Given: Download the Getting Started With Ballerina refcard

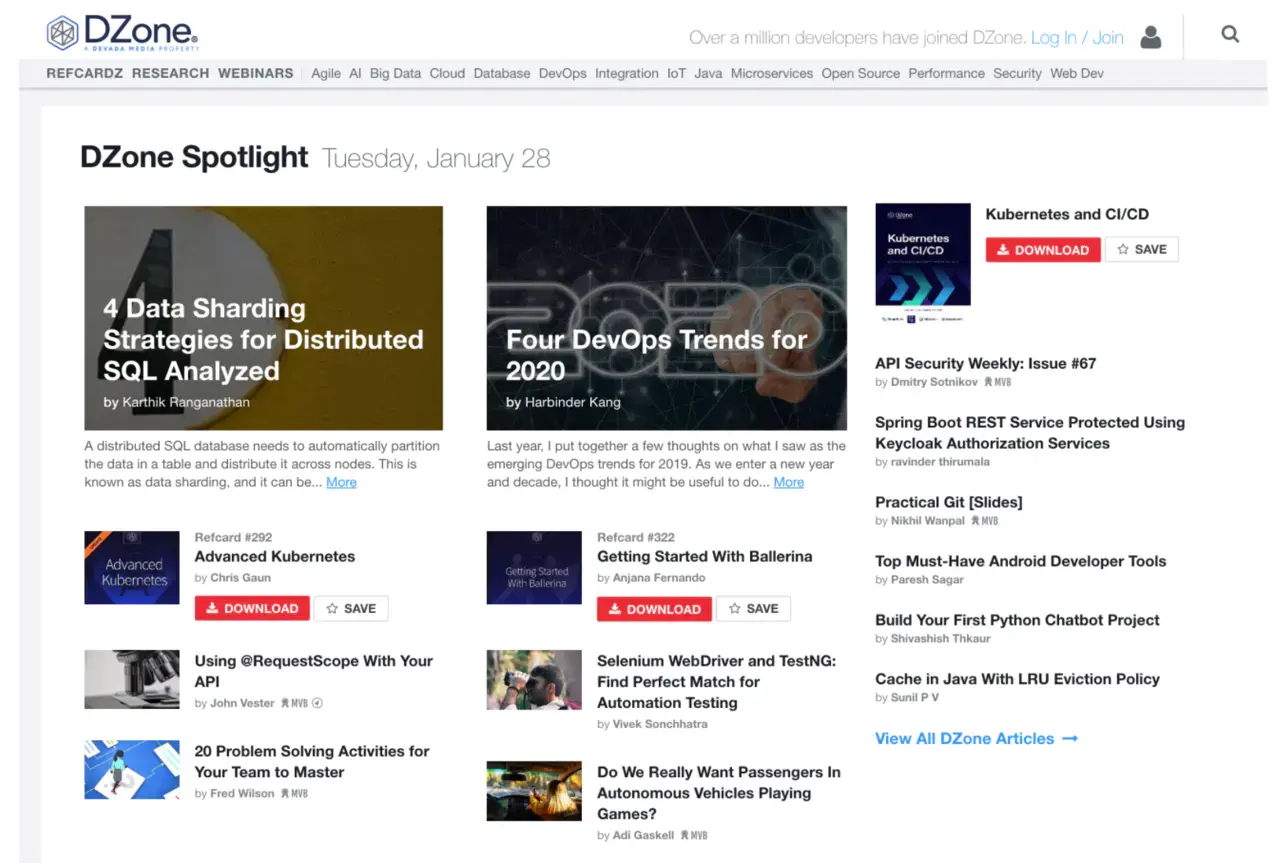Looking at the screenshot, I should (x=654, y=609).
